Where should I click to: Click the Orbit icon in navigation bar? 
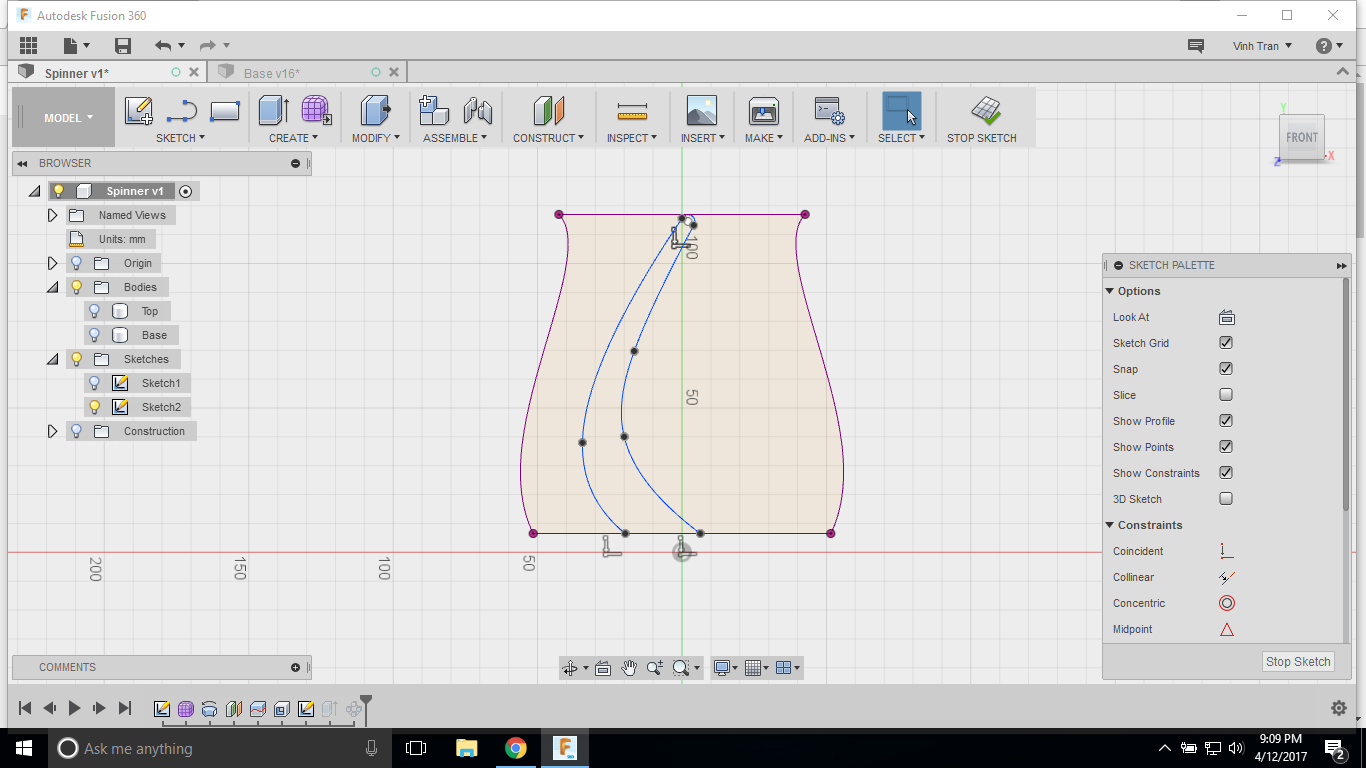tap(570, 668)
